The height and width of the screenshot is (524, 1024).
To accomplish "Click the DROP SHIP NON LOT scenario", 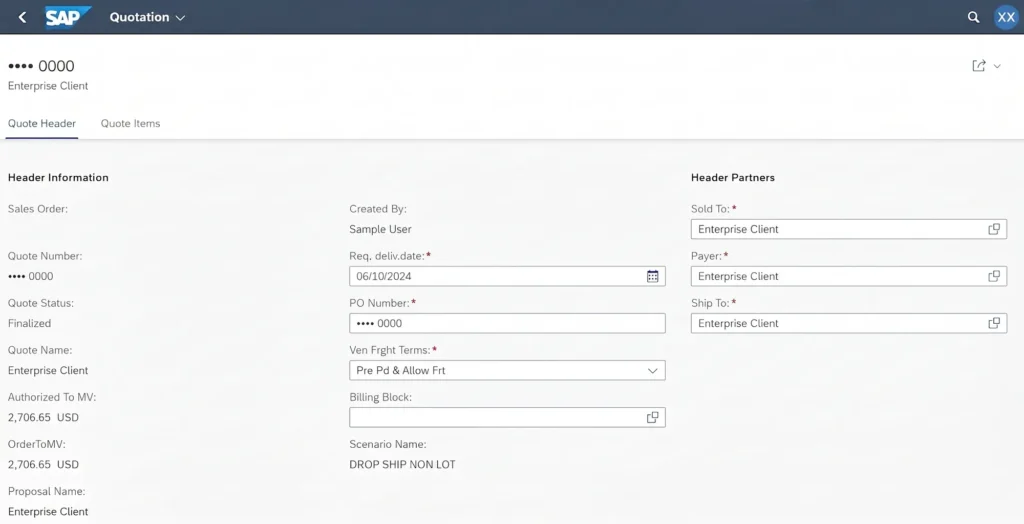I will pyautogui.click(x=402, y=465).
